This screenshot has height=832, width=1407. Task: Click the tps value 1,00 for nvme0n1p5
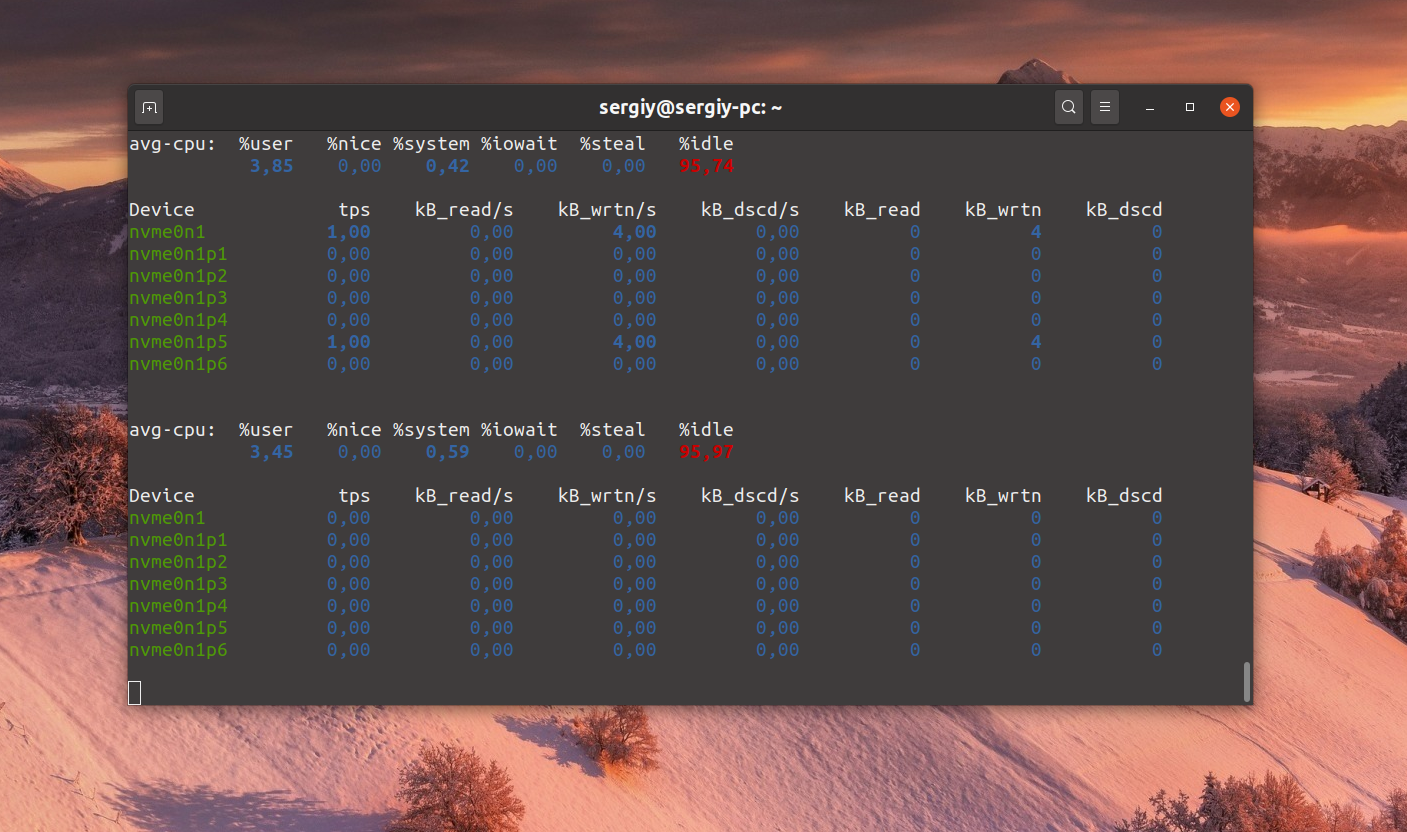point(348,342)
